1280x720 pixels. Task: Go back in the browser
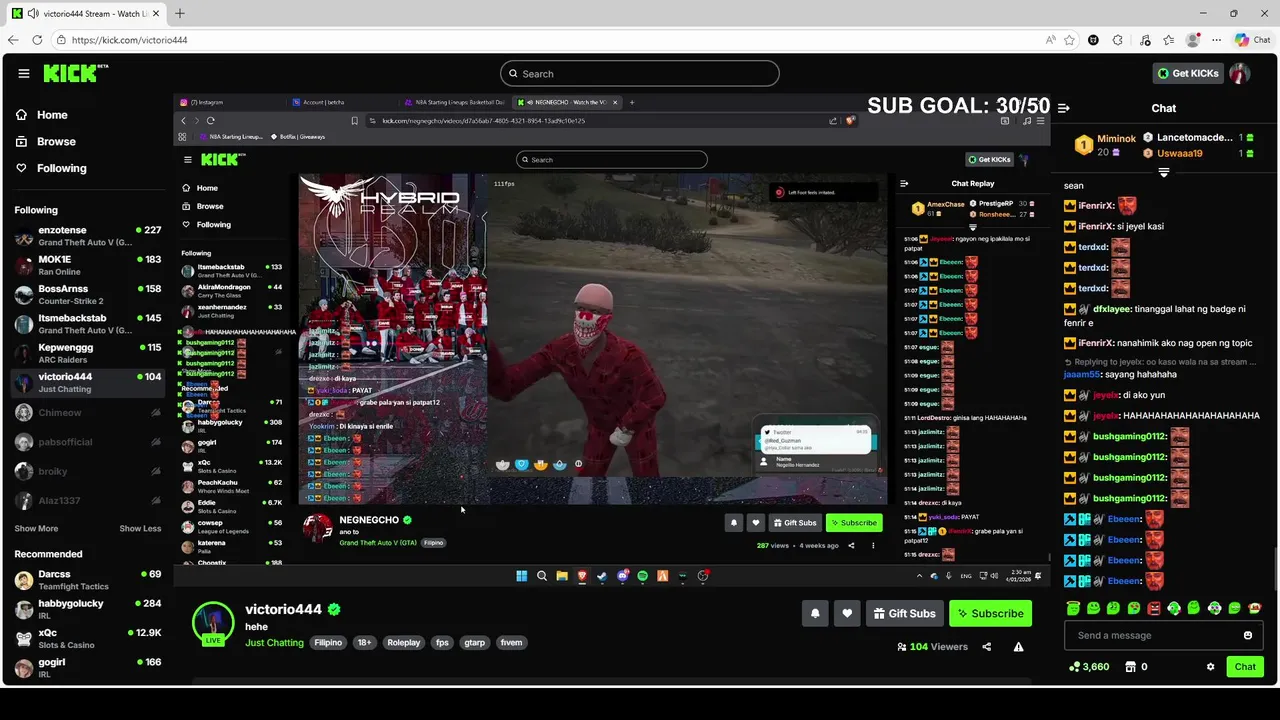tap(13, 40)
